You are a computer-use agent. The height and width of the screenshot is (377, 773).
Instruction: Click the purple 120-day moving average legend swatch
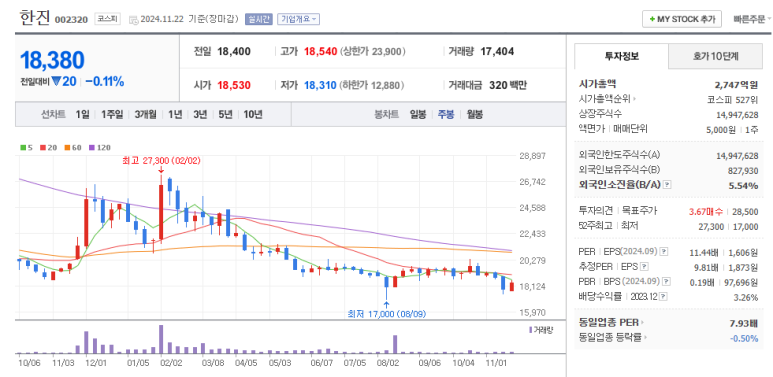[x=91, y=147]
